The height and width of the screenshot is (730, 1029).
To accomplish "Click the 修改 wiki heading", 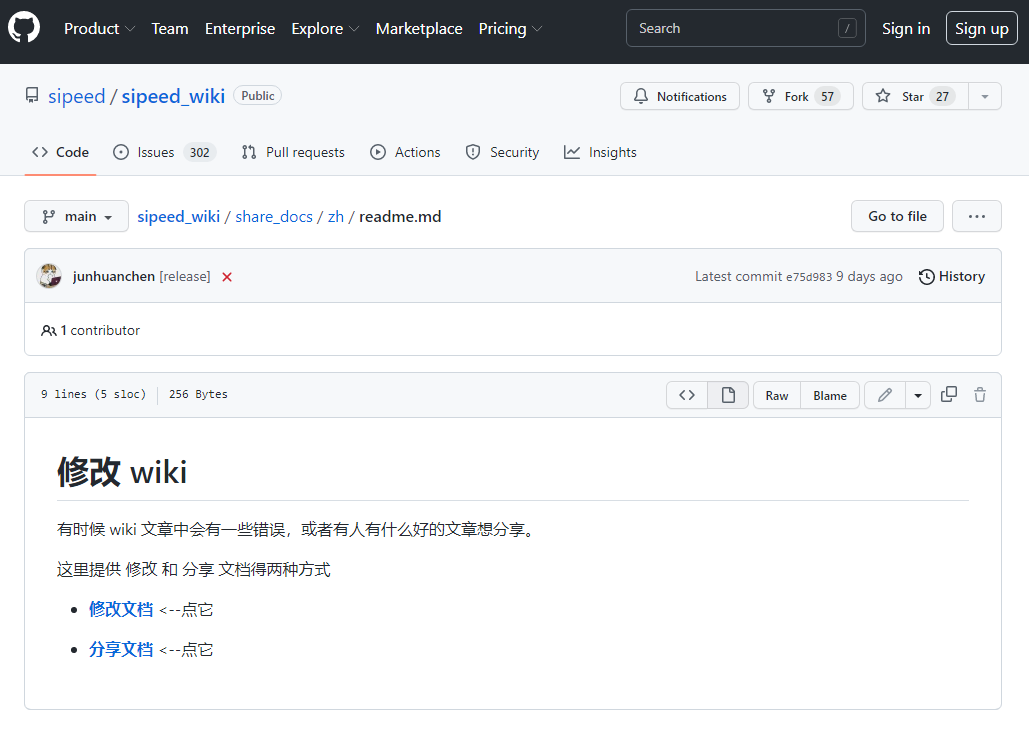I will coord(122,472).
